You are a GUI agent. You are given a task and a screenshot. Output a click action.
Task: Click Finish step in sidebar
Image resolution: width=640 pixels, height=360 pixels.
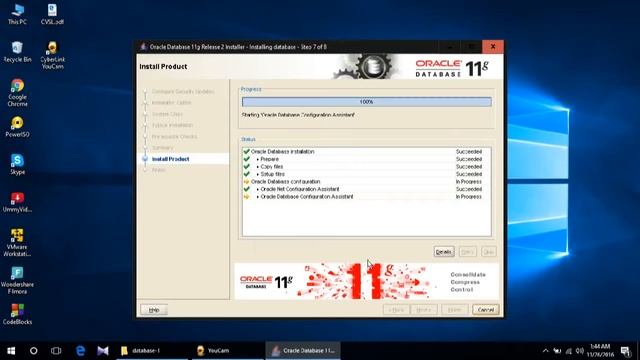click(158, 170)
